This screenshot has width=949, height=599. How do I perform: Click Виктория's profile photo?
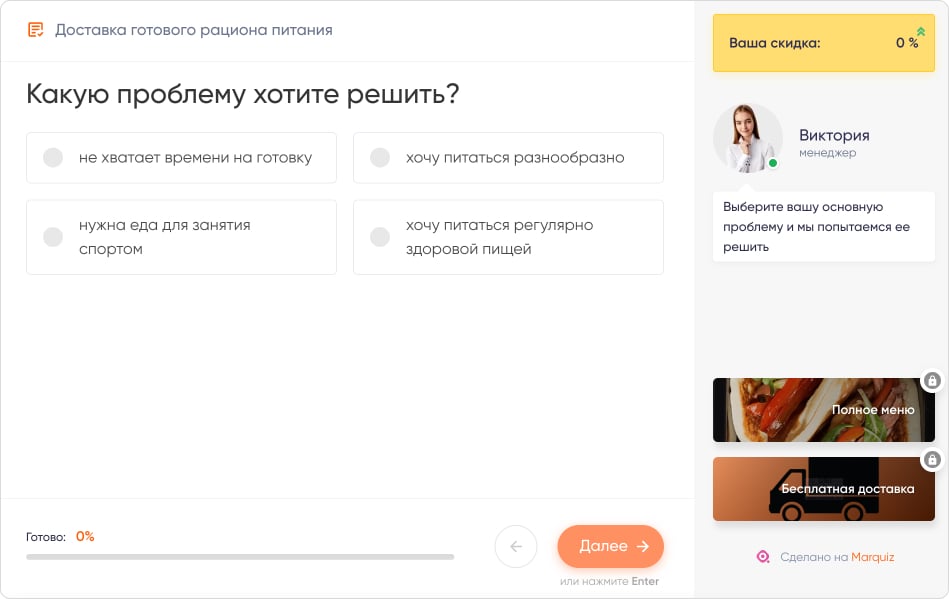(x=747, y=137)
